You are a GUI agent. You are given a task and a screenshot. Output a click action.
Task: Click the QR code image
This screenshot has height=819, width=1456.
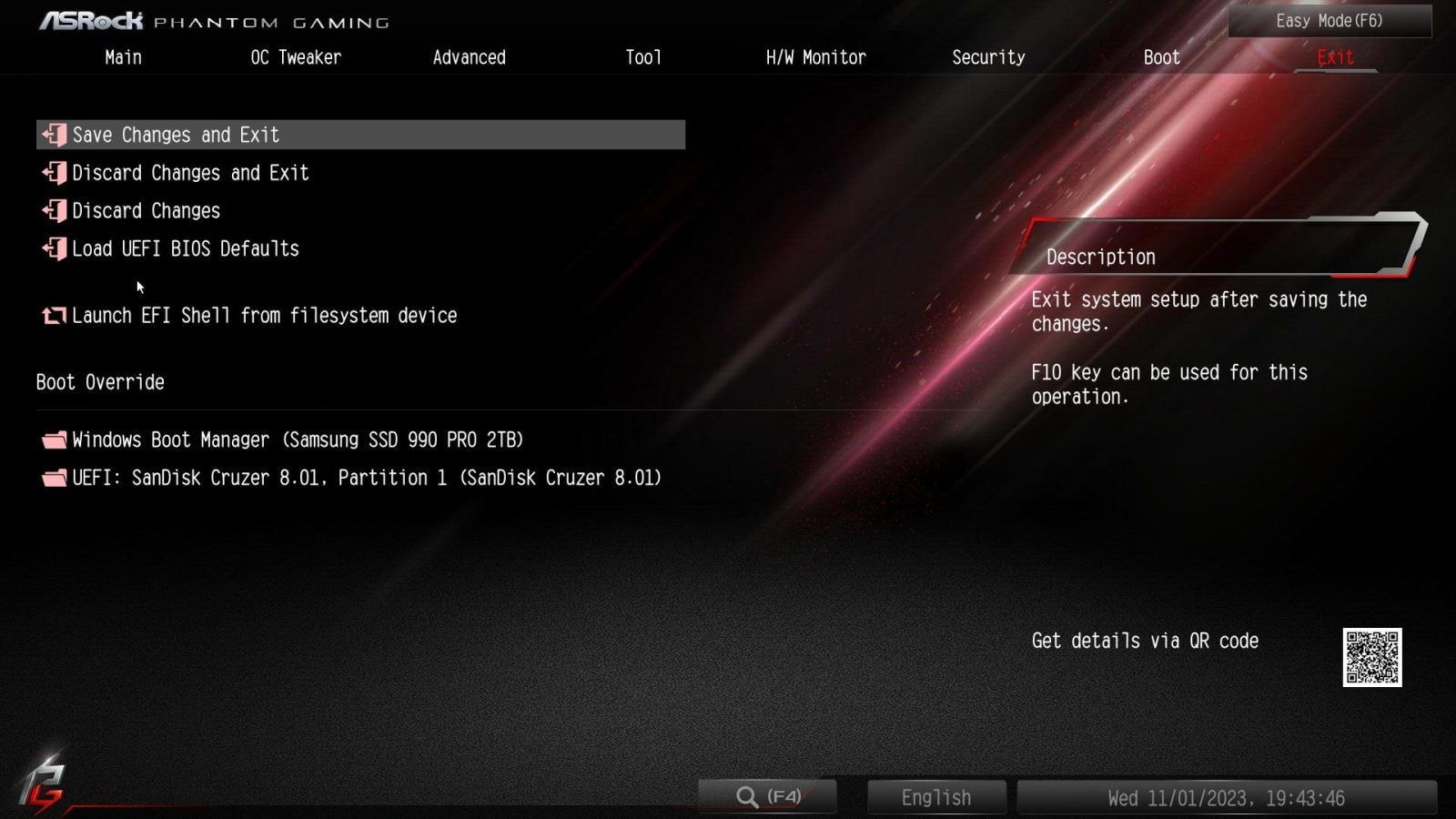point(1371,657)
